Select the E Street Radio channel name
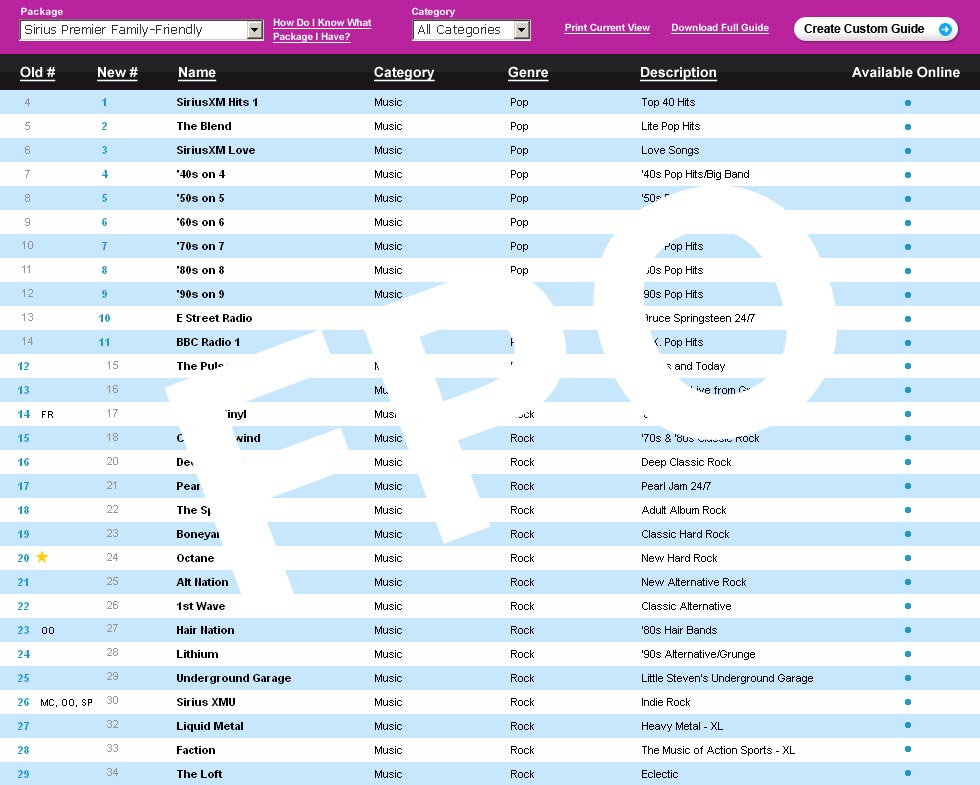The height and width of the screenshot is (785, 980). click(x=214, y=318)
